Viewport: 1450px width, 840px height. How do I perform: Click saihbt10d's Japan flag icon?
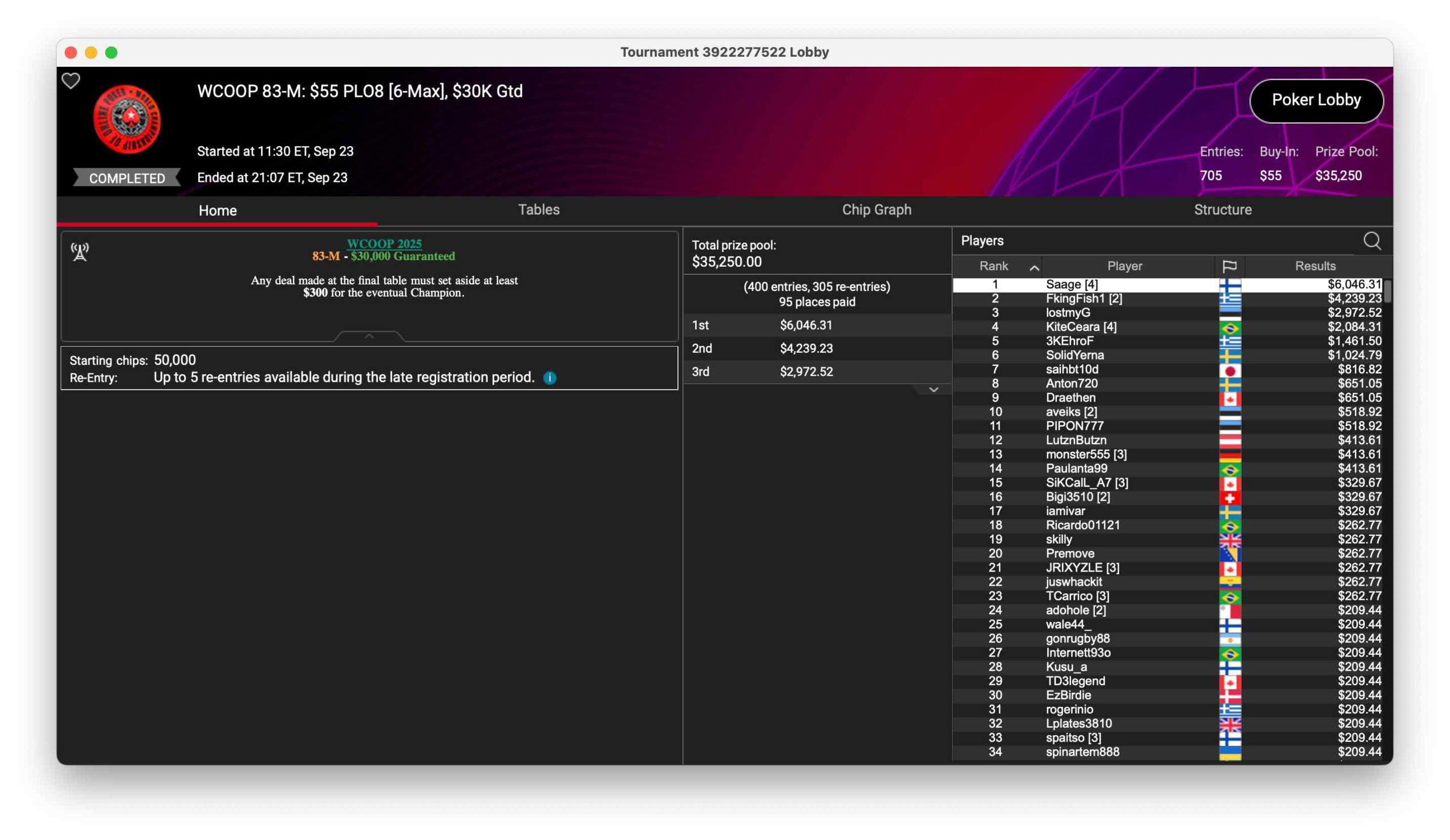click(1230, 370)
